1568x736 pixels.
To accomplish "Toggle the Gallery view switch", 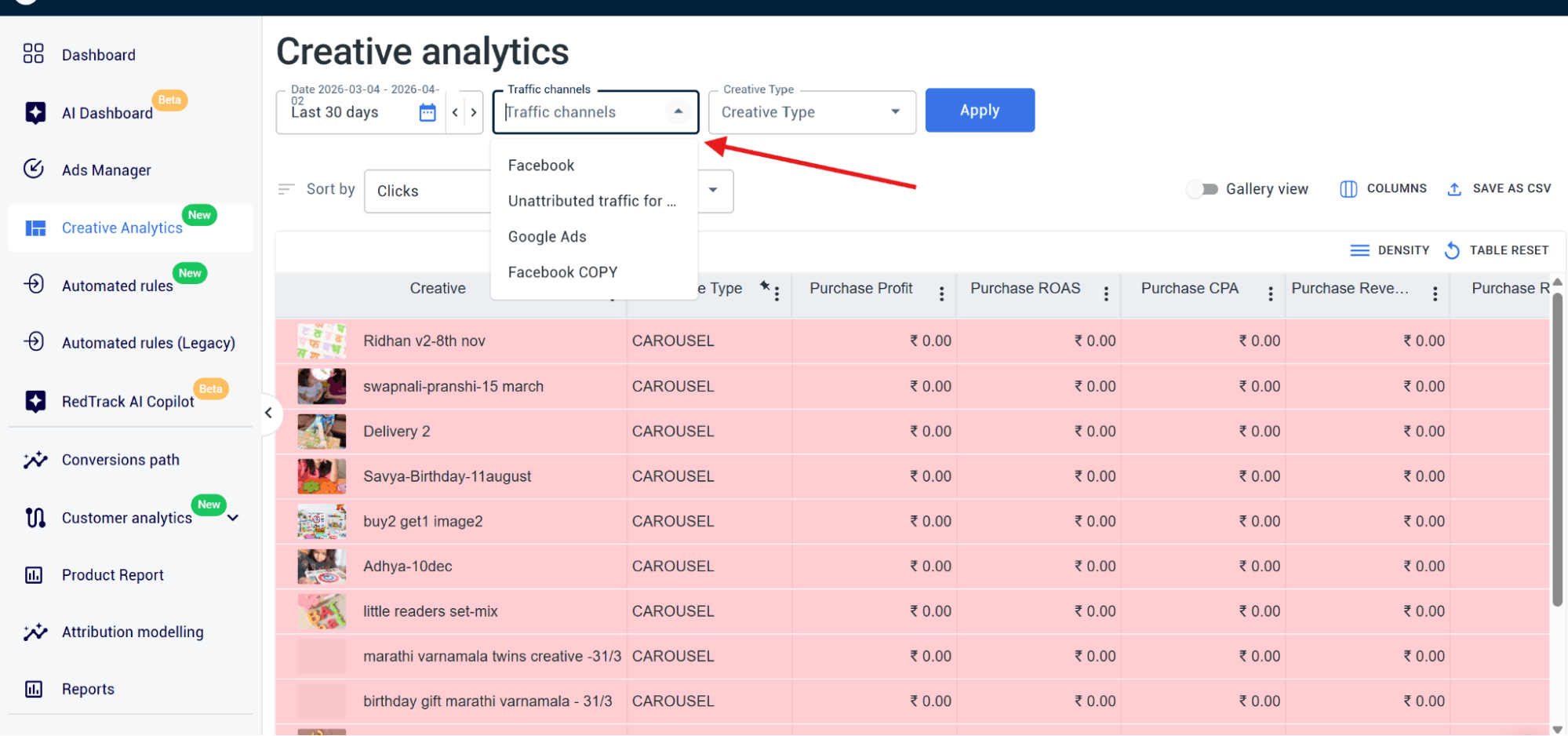I will click(1202, 189).
